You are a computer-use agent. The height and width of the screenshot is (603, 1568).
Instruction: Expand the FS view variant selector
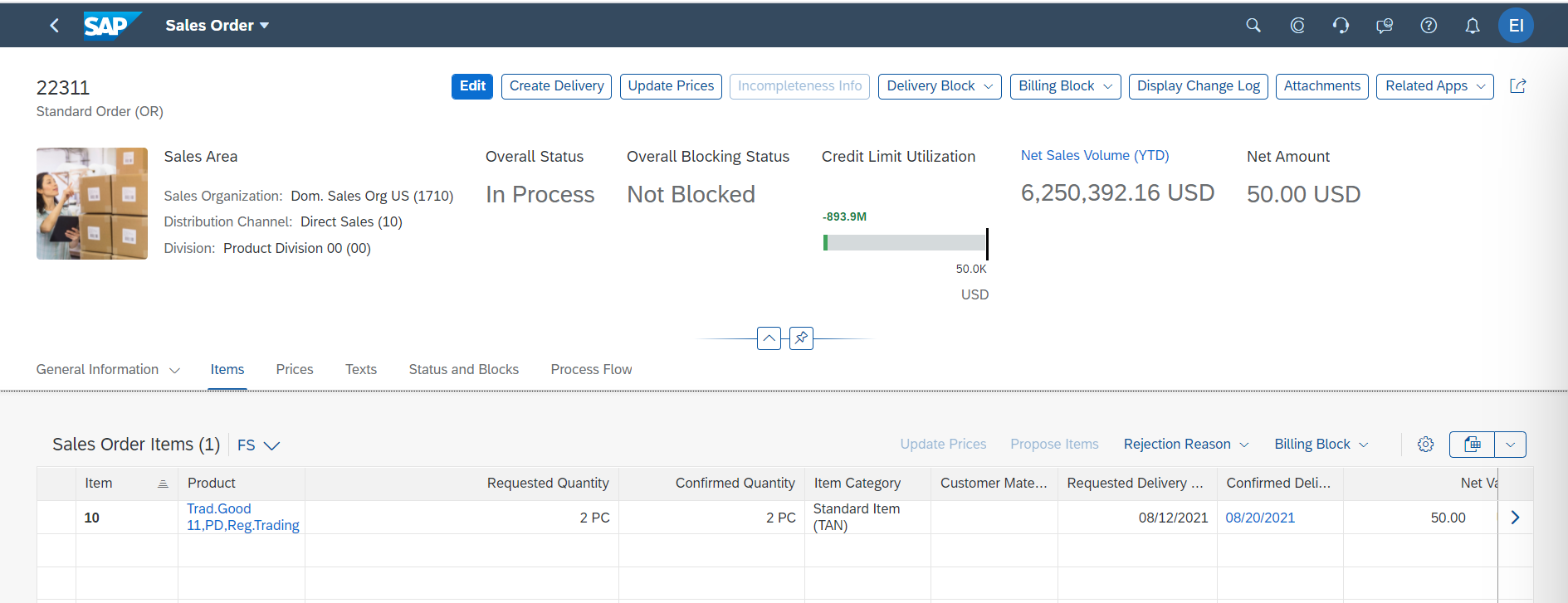pyautogui.click(x=259, y=445)
